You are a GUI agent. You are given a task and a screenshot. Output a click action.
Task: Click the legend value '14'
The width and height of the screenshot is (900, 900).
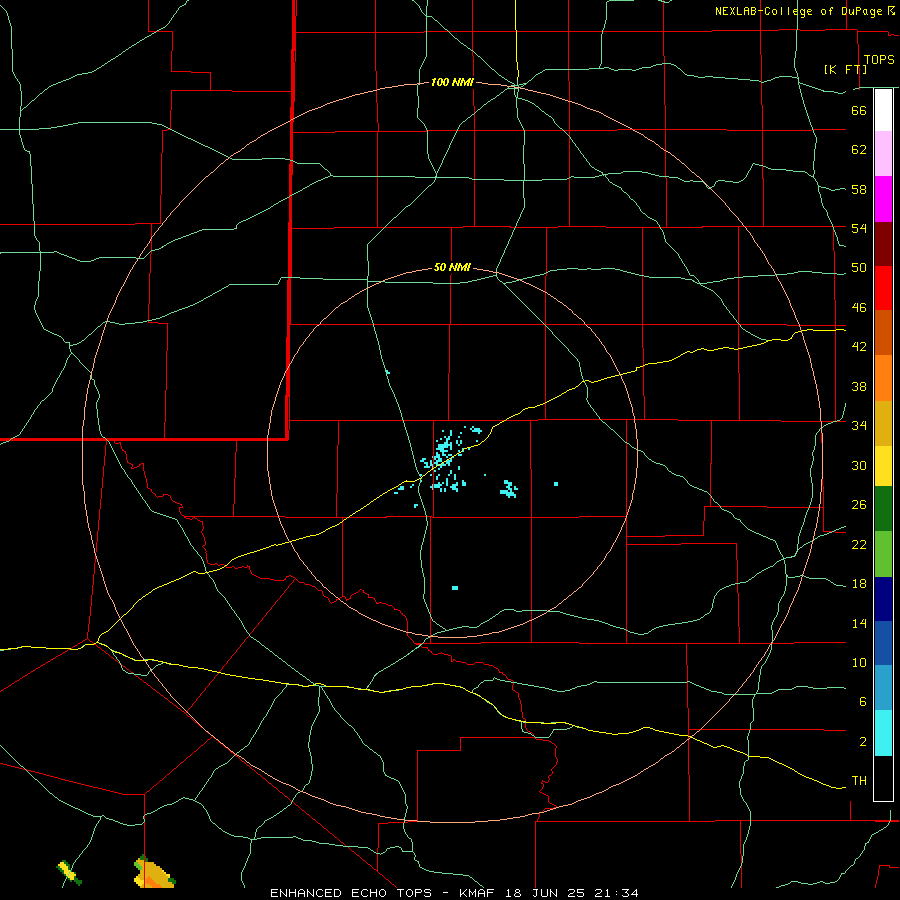(859, 623)
